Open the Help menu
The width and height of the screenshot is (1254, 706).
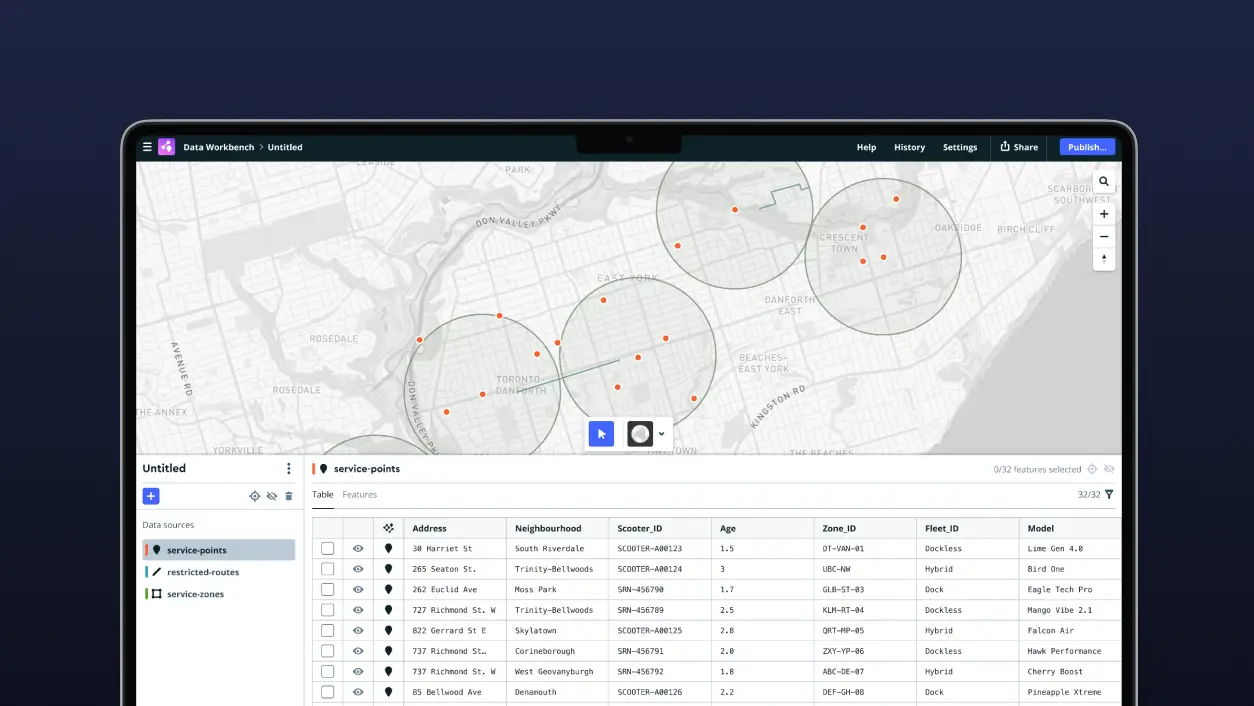866,147
